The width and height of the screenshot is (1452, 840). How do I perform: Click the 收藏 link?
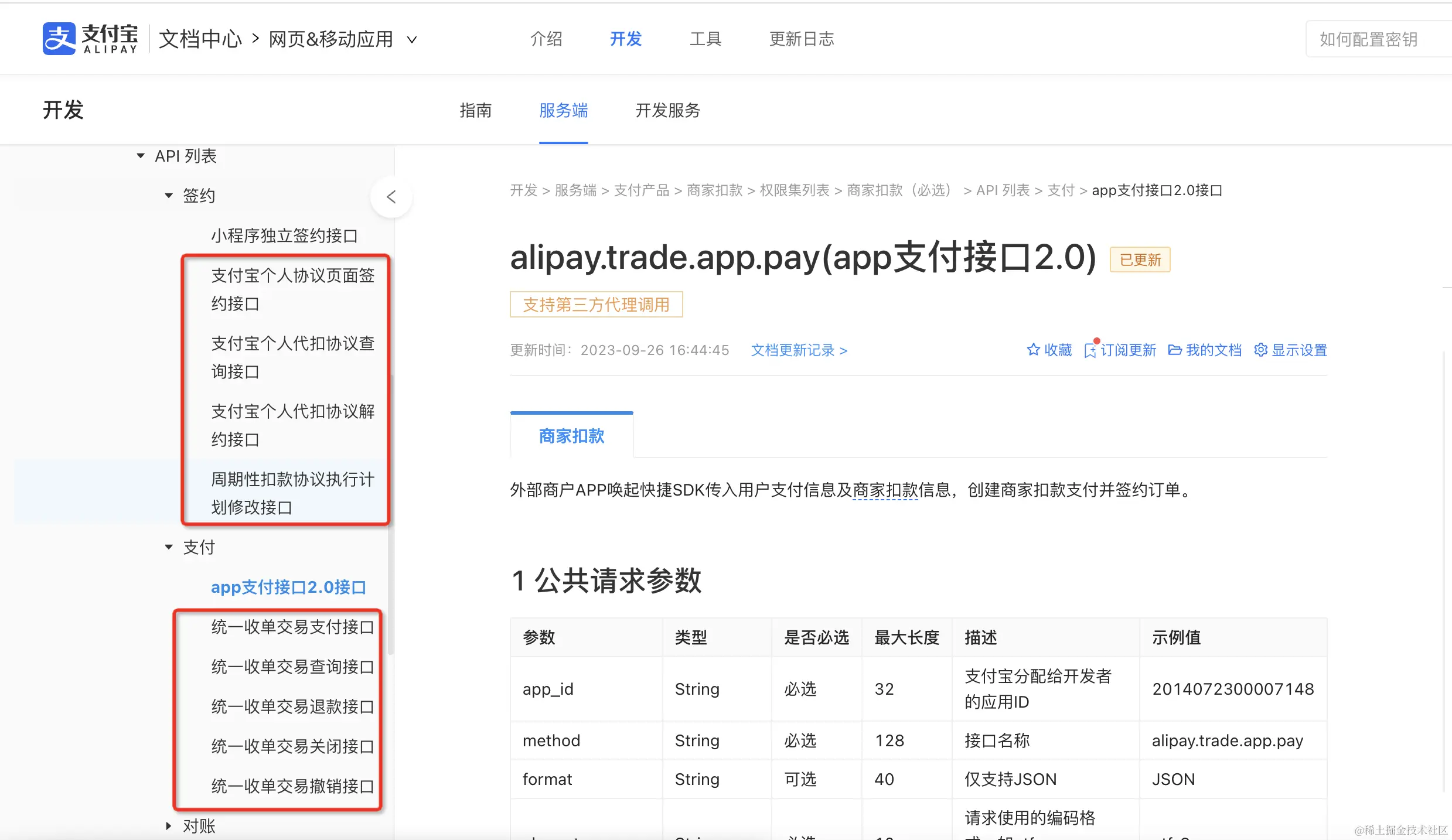[x=1058, y=350]
